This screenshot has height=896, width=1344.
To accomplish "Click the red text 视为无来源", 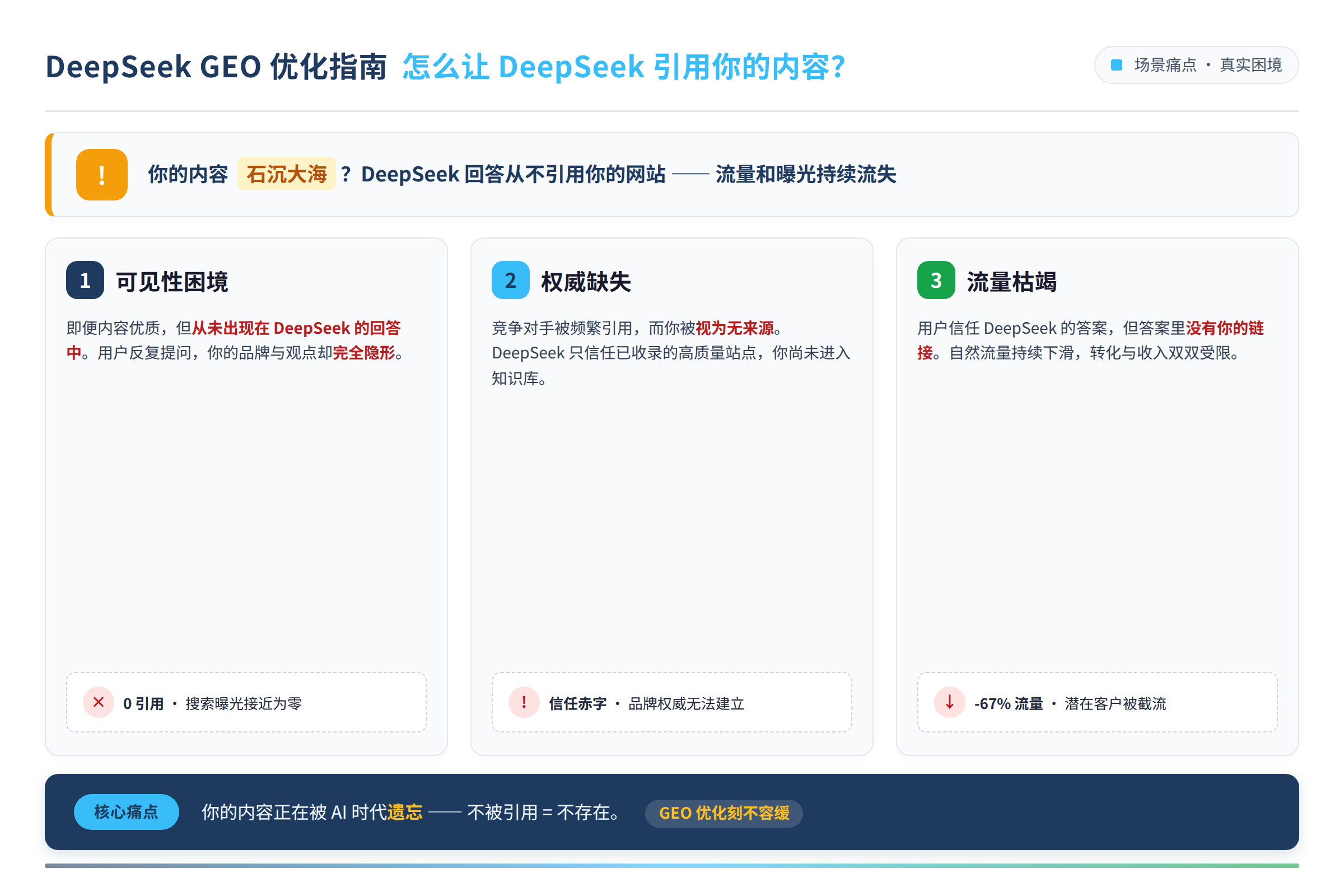I will [734, 328].
